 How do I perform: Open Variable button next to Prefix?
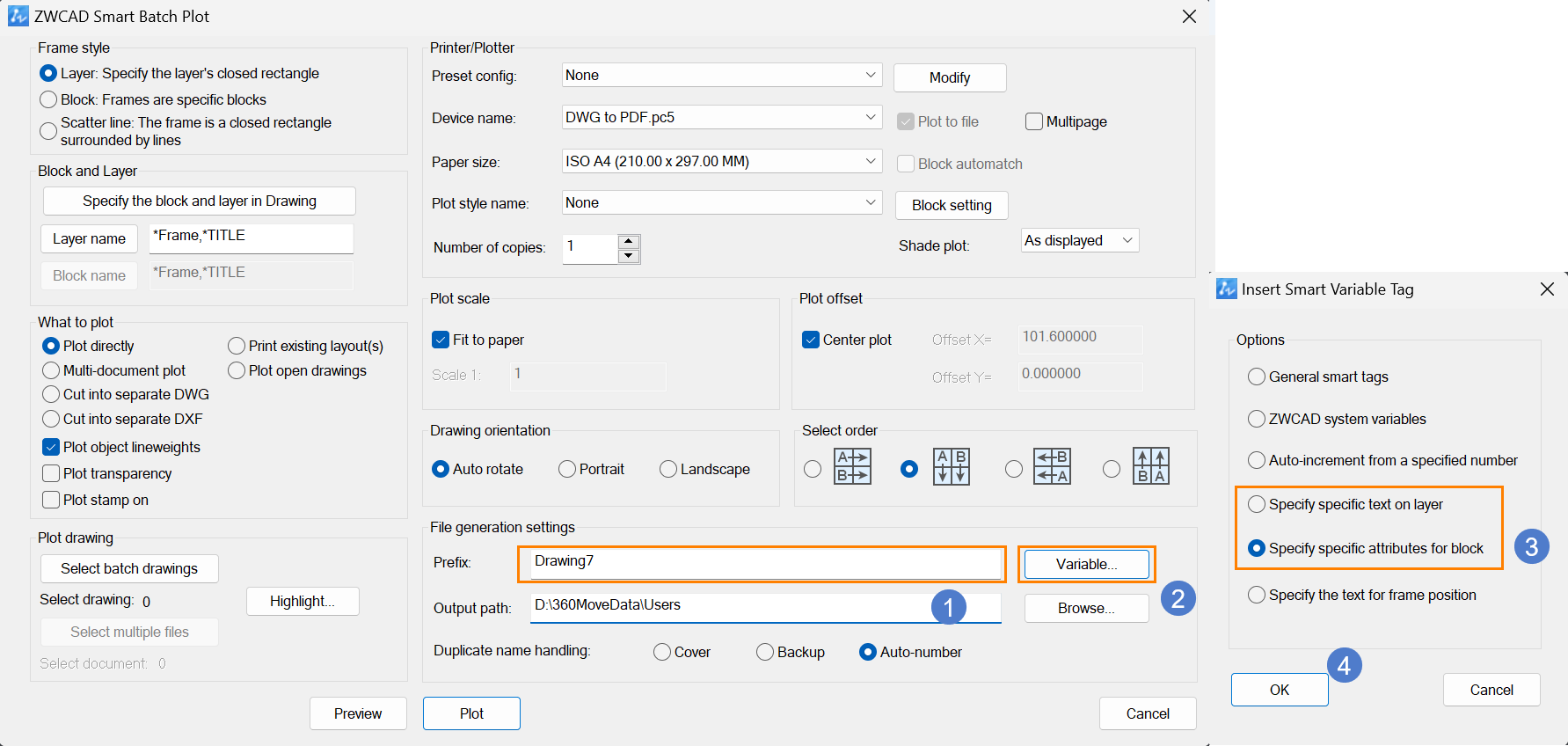1087,564
